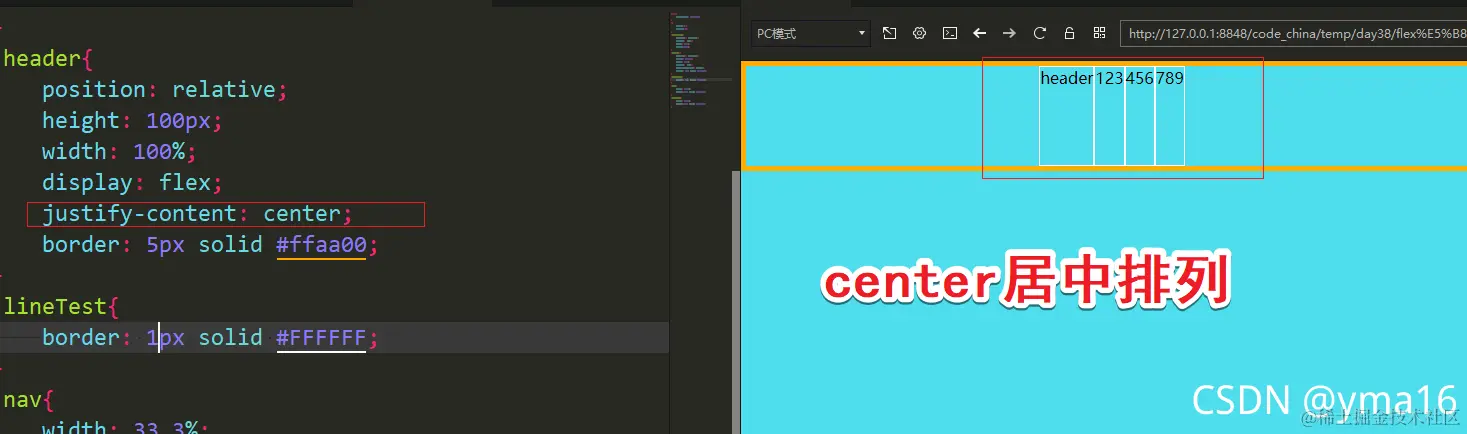The height and width of the screenshot is (434, 1467).
Task: Click the 'header{' selector line
Action: click(48, 59)
